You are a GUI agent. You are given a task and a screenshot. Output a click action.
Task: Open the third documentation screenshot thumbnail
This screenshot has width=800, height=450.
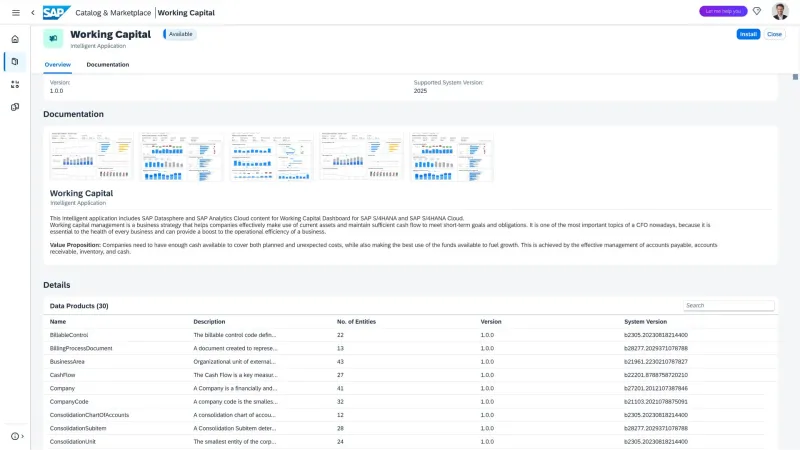(x=271, y=156)
